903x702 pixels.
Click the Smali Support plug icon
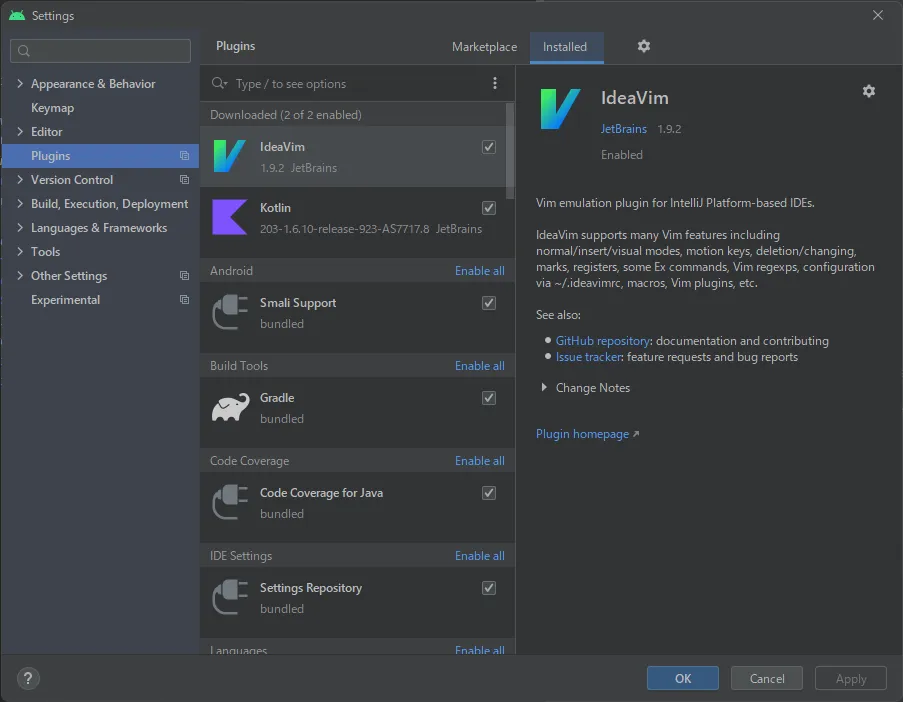click(x=229, y=313)
